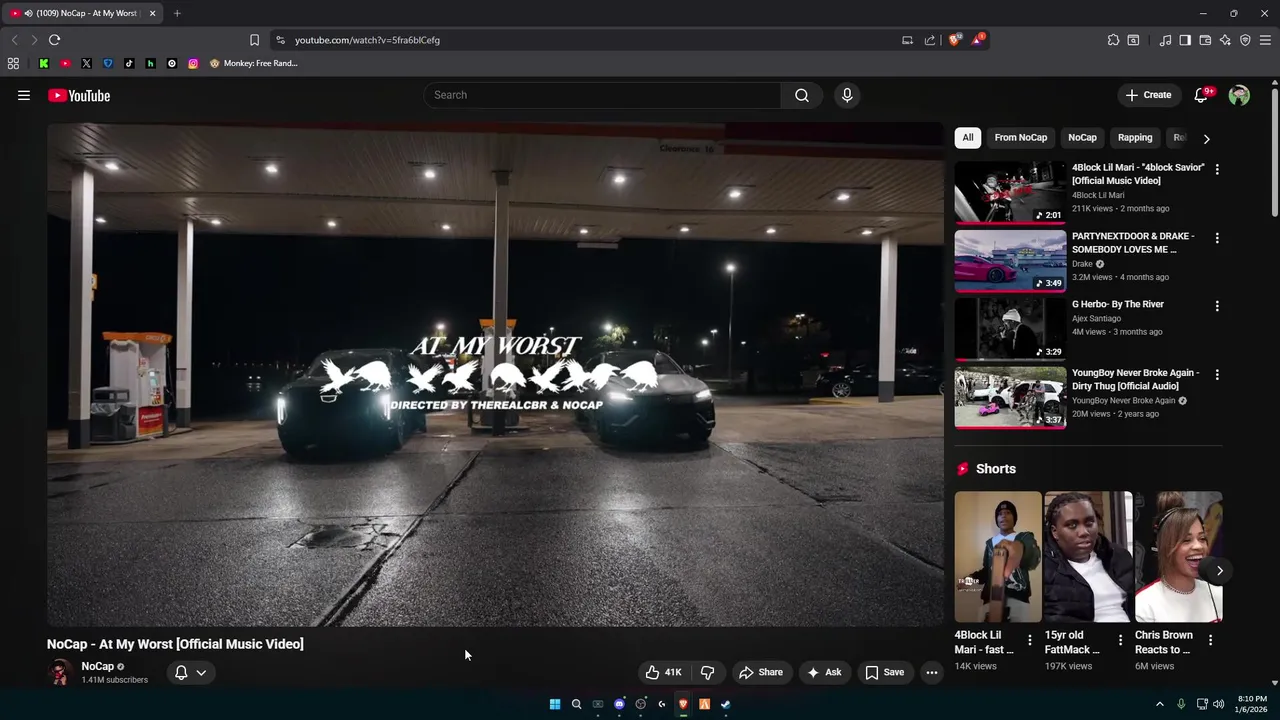Open options for 4Block Lil Mari short
This screenshot has height=720, width=1280.
point(1030,640)
